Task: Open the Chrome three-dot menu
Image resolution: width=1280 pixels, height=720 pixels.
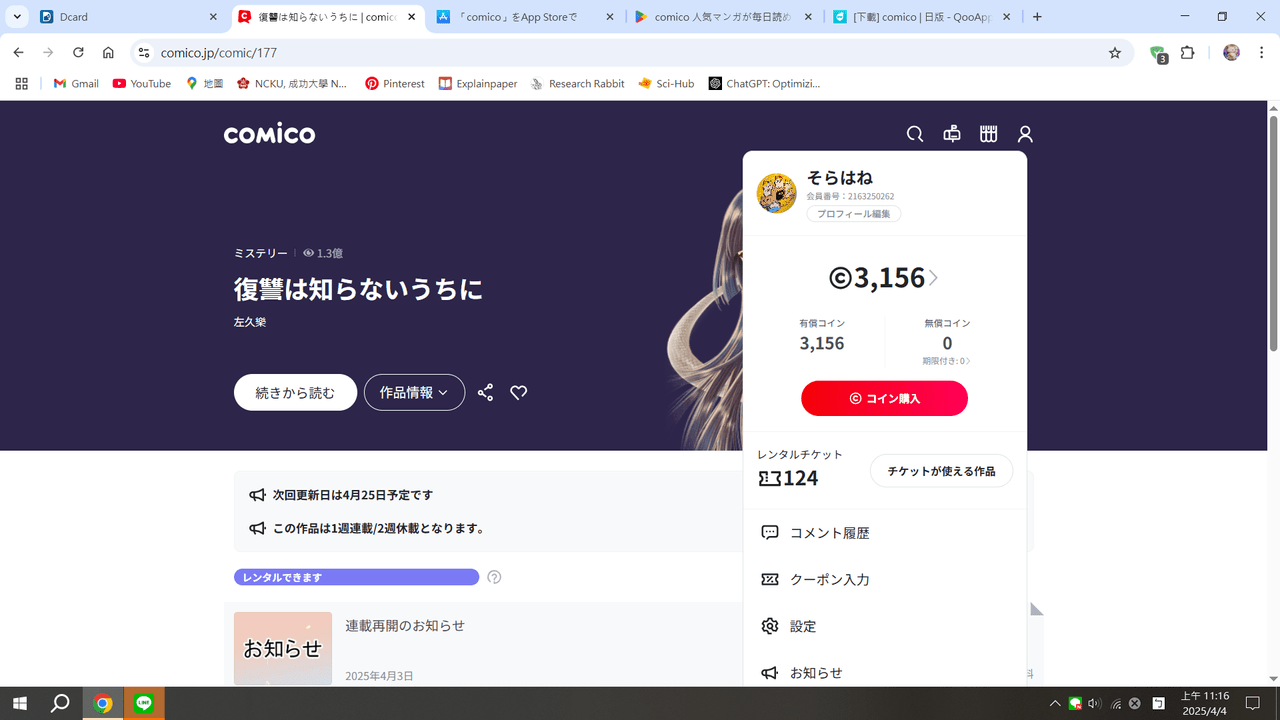Action: click(x=1261, y=53)
